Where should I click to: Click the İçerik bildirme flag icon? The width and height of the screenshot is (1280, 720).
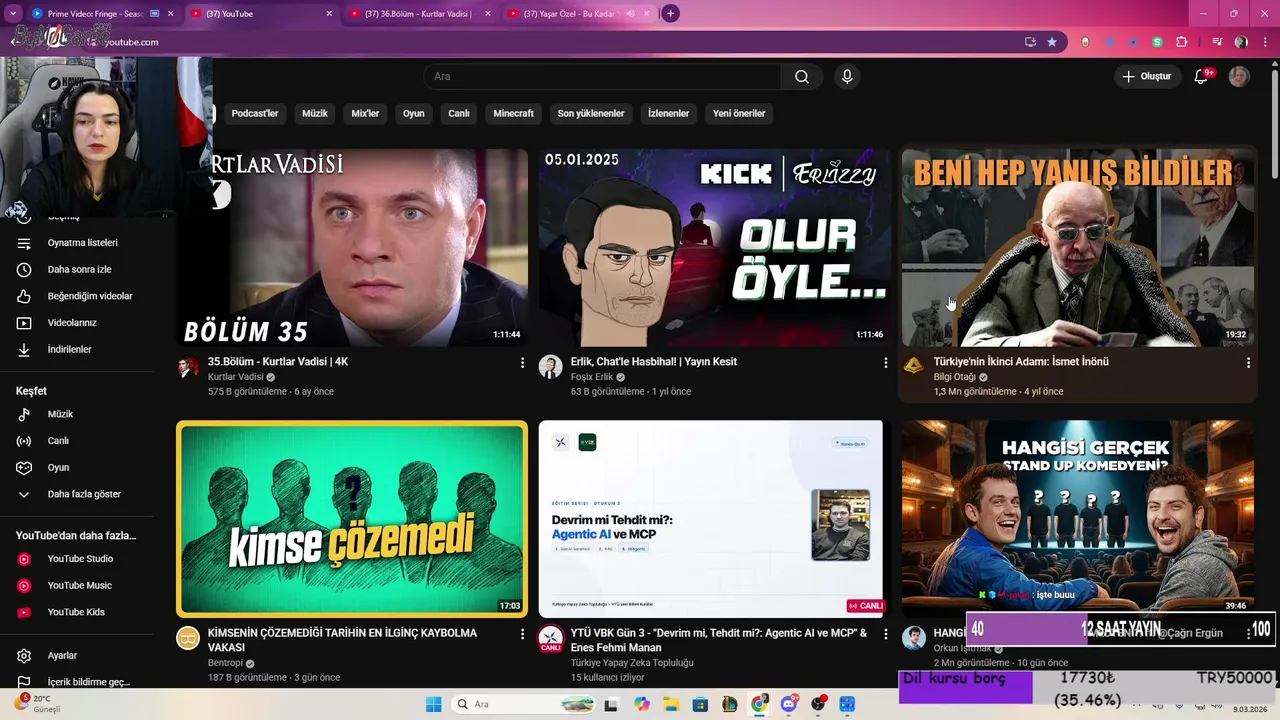pos(24,682)
